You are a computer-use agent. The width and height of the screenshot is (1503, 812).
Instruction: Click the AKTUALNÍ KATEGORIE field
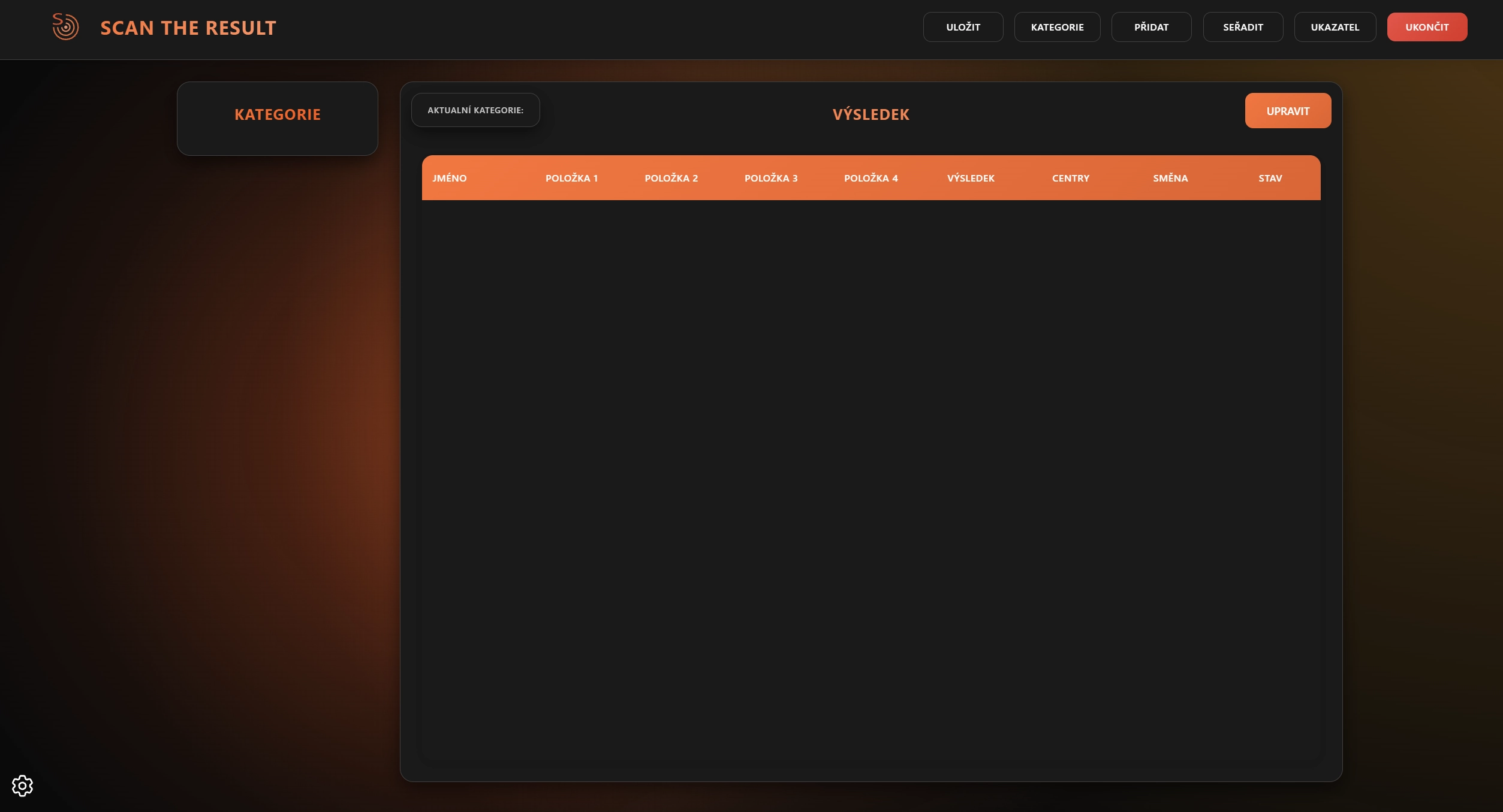pos(475,110)
